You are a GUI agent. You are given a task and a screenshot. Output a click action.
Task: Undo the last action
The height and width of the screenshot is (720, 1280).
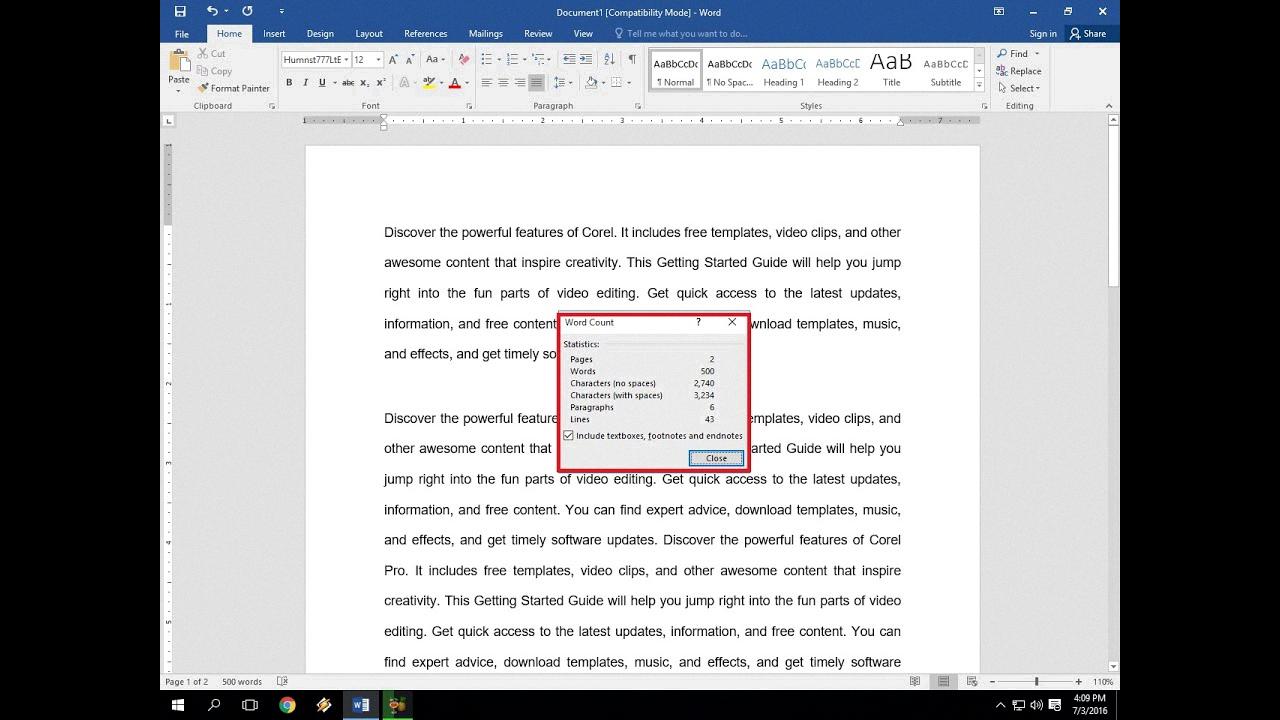[x=212, y=11]
